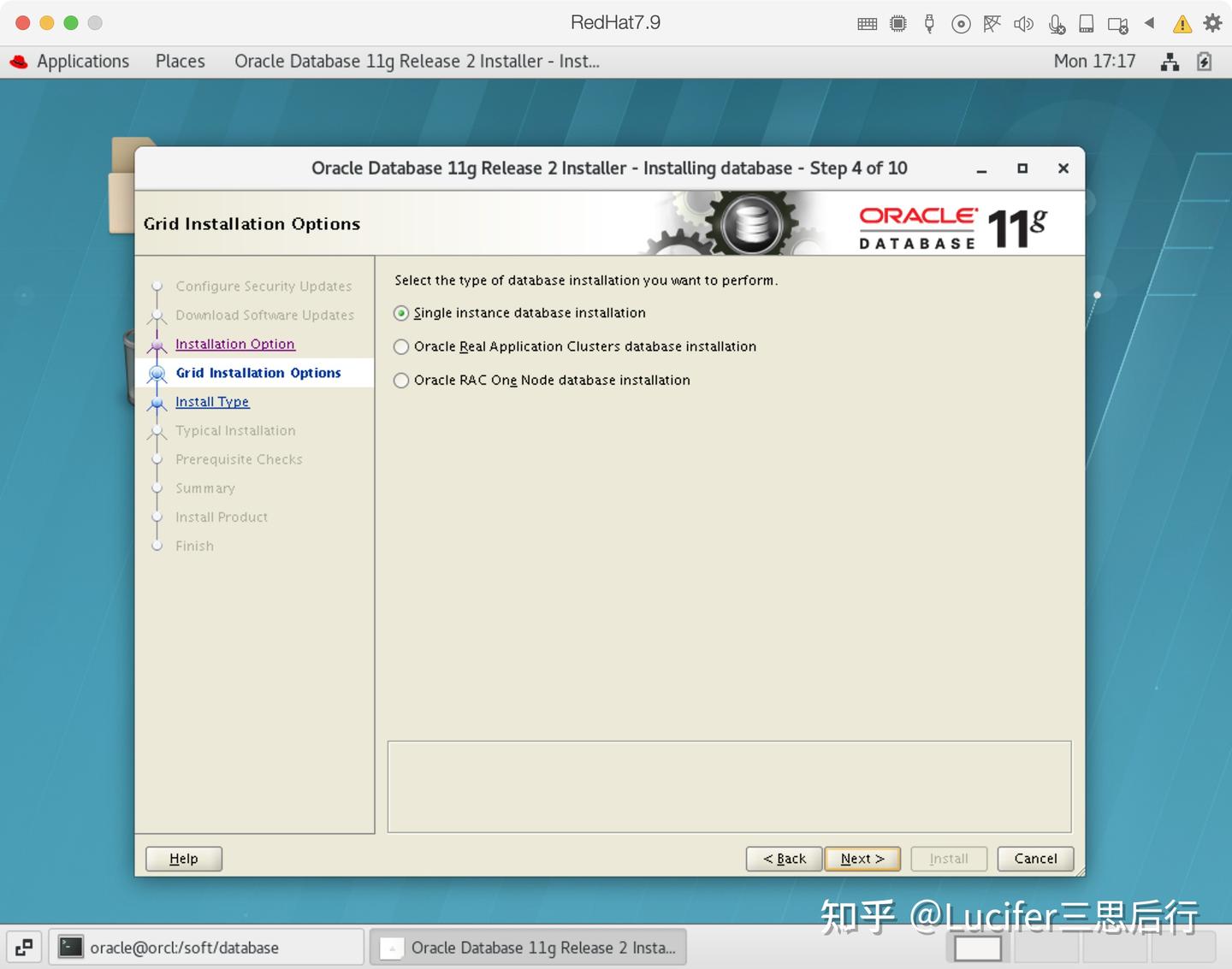
Task: Click the workspace switcher icon at bottom left
Action: [23, 947]
